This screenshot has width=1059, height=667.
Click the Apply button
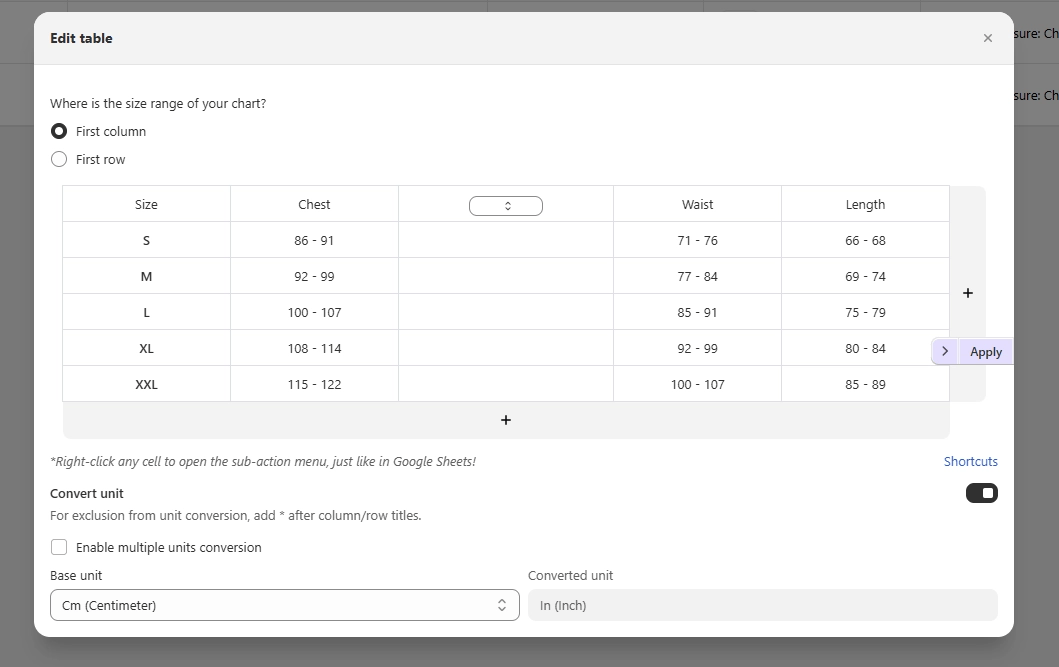coord(986,352)
